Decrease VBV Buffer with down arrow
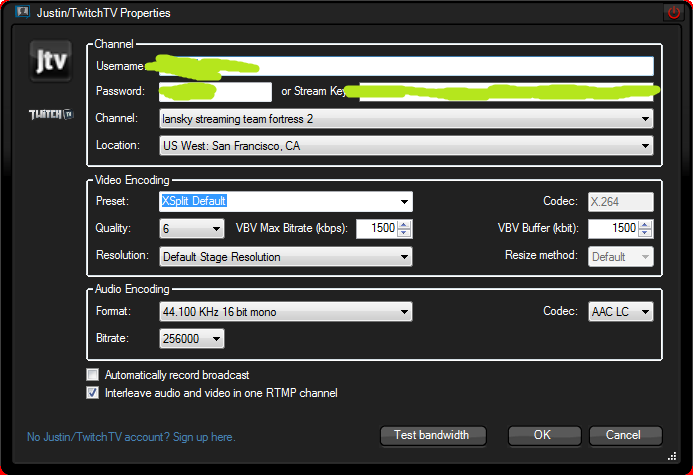 point(645,233)
